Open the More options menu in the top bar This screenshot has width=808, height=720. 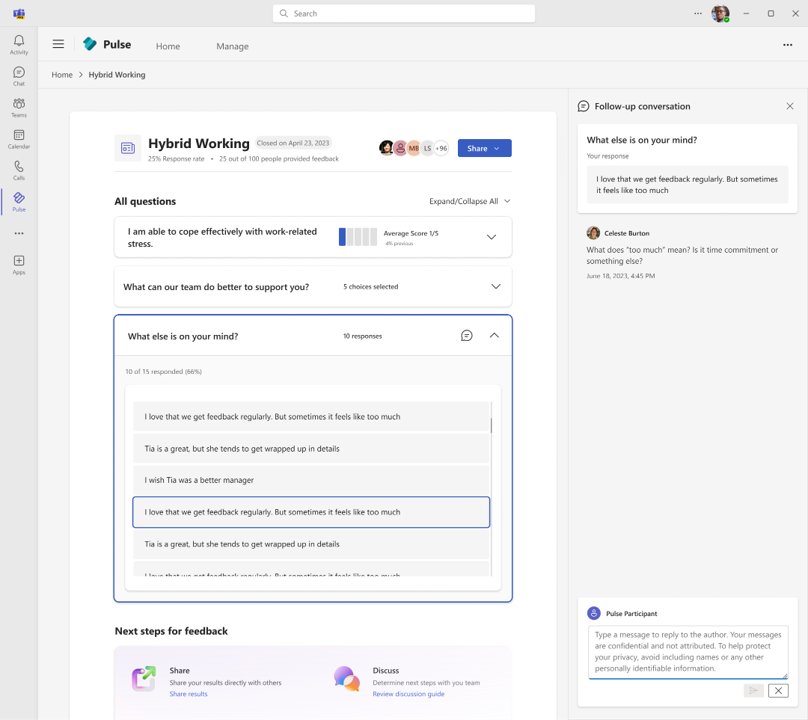[x=789, y=46]
